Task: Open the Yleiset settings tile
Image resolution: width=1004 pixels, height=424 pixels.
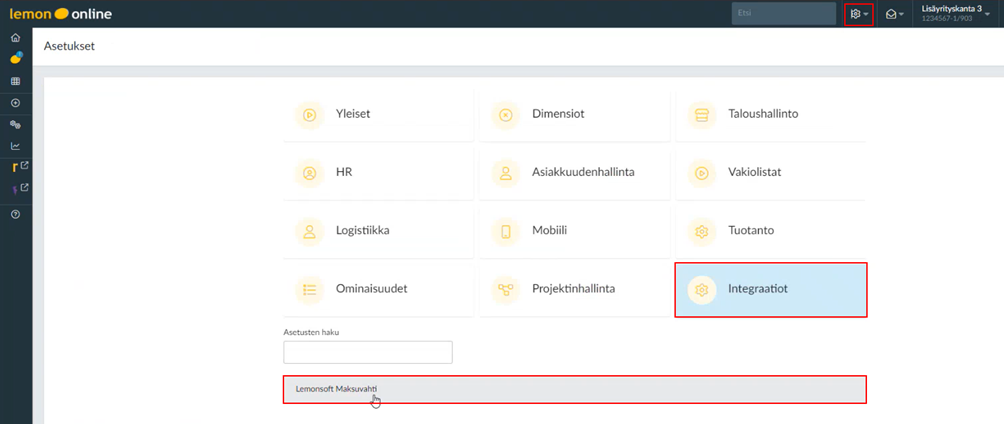Action: coord(379,114)
